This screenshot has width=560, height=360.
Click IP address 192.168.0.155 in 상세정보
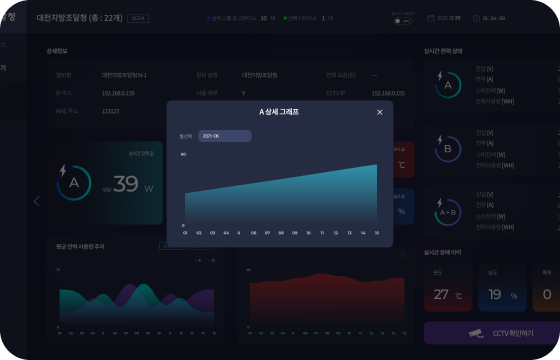coord(118,93)
